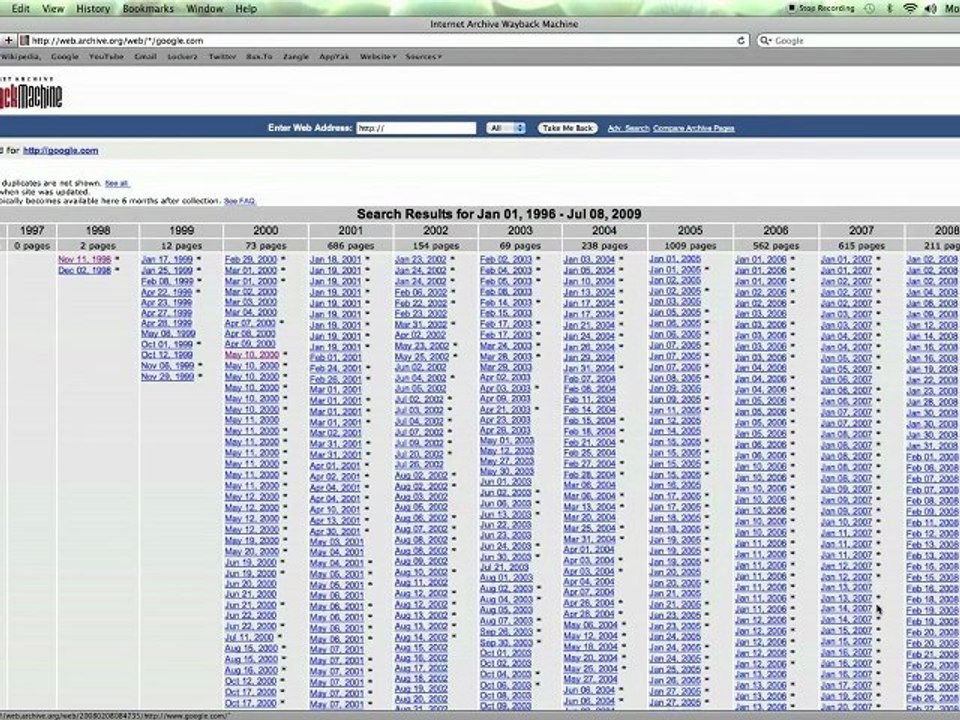The image size is (960, 720).
Task: Open the Apr 07, 2000 snapshot
Action: pyautogui.click(x=250, y=323)
